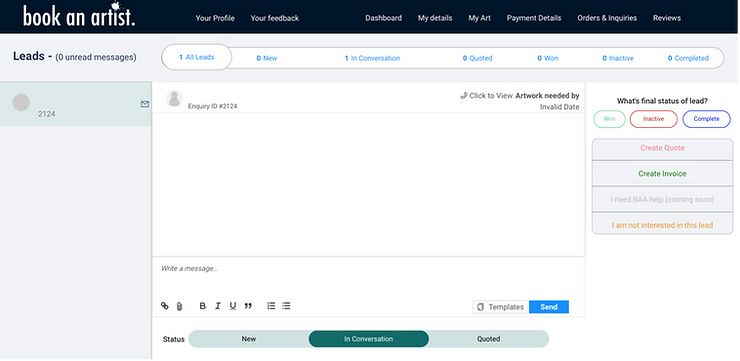
Task: Send the message
Action: [549, 307]
